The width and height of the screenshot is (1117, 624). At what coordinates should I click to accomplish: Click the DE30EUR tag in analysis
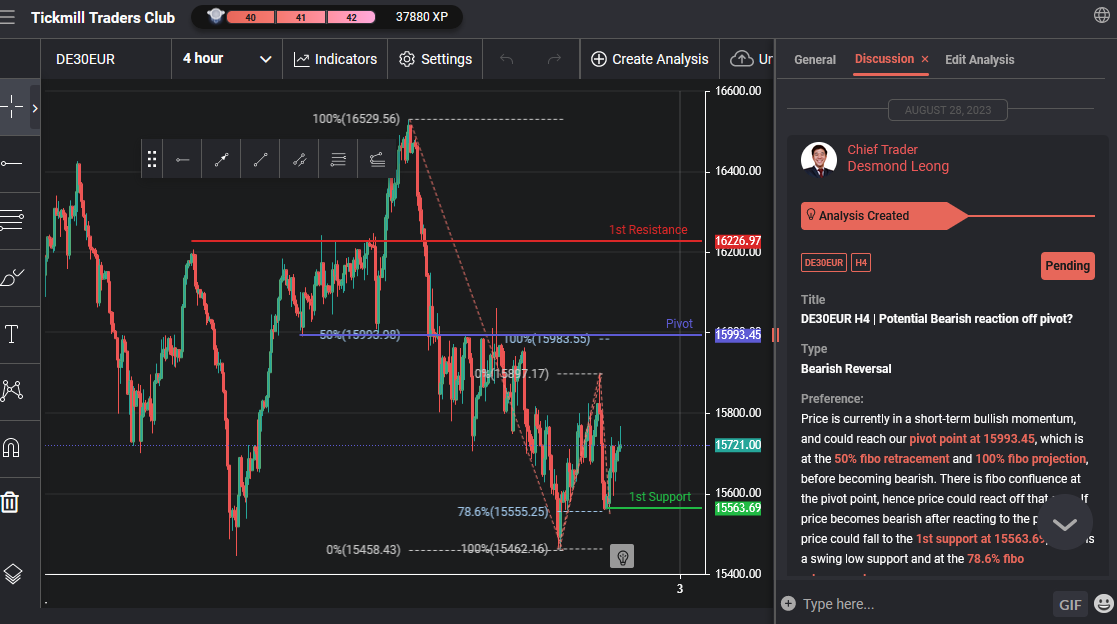824,263
